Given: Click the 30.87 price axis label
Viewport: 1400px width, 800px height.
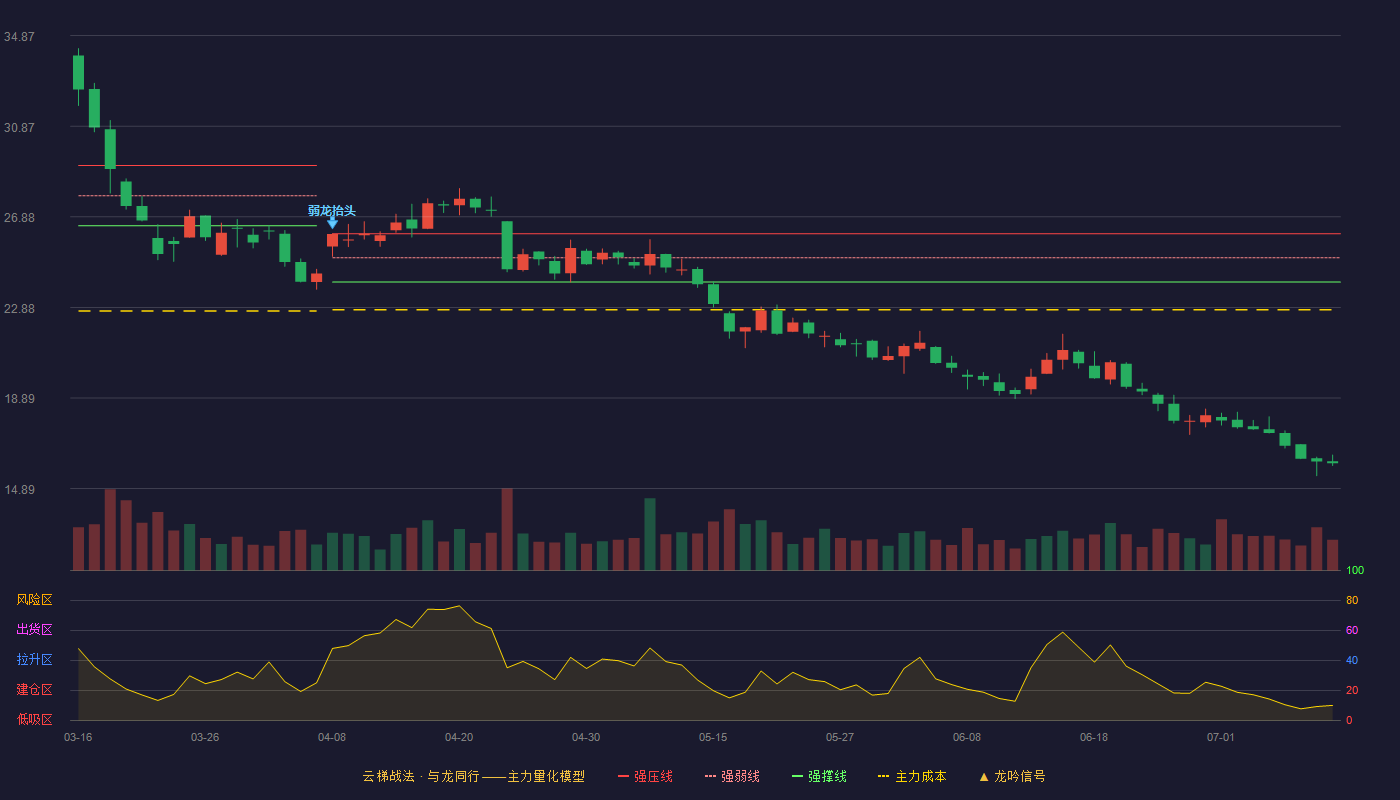Looking at the screenshot, I should coord(19,128).
